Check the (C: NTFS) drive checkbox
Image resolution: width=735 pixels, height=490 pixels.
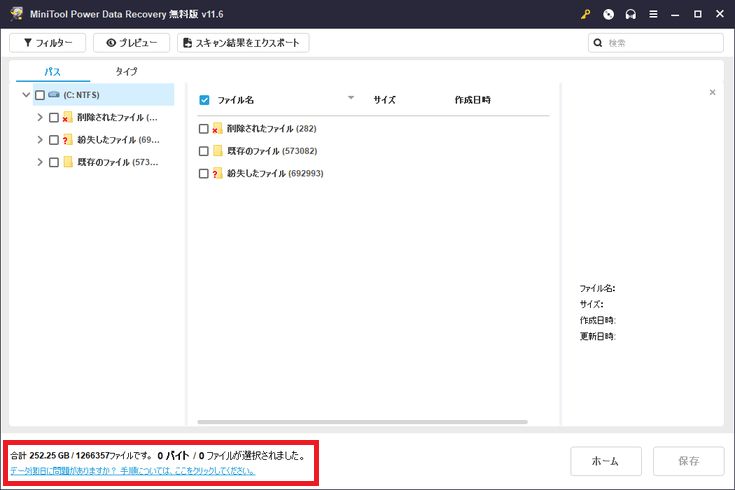(x=40, y=95)
